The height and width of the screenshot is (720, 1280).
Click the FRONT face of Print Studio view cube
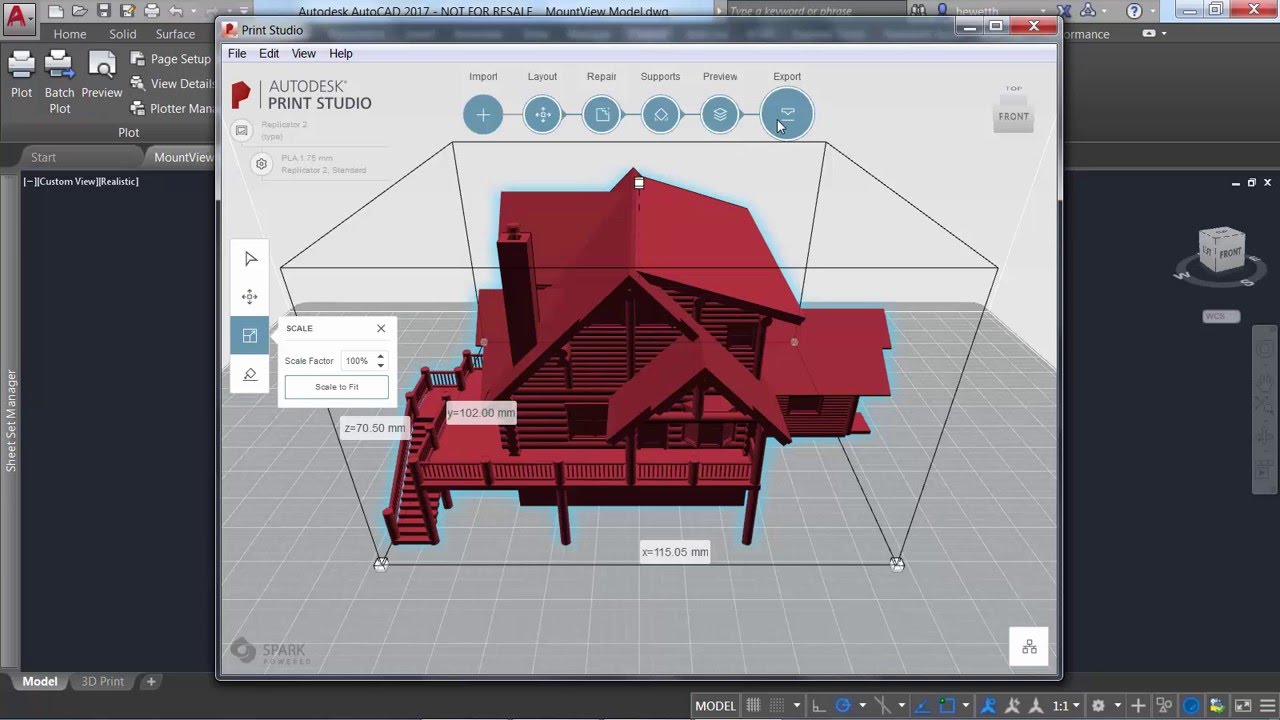pos(1013,116)
